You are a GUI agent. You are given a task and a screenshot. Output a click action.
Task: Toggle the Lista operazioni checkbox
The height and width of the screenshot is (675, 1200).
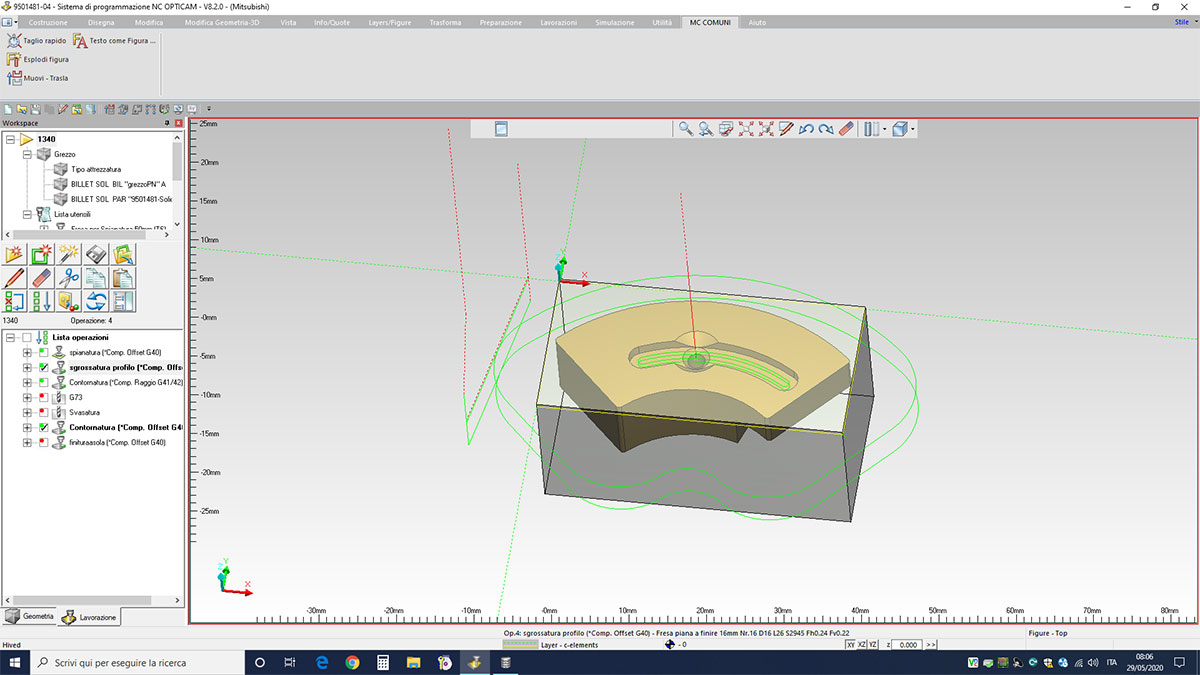coord(27,338)
